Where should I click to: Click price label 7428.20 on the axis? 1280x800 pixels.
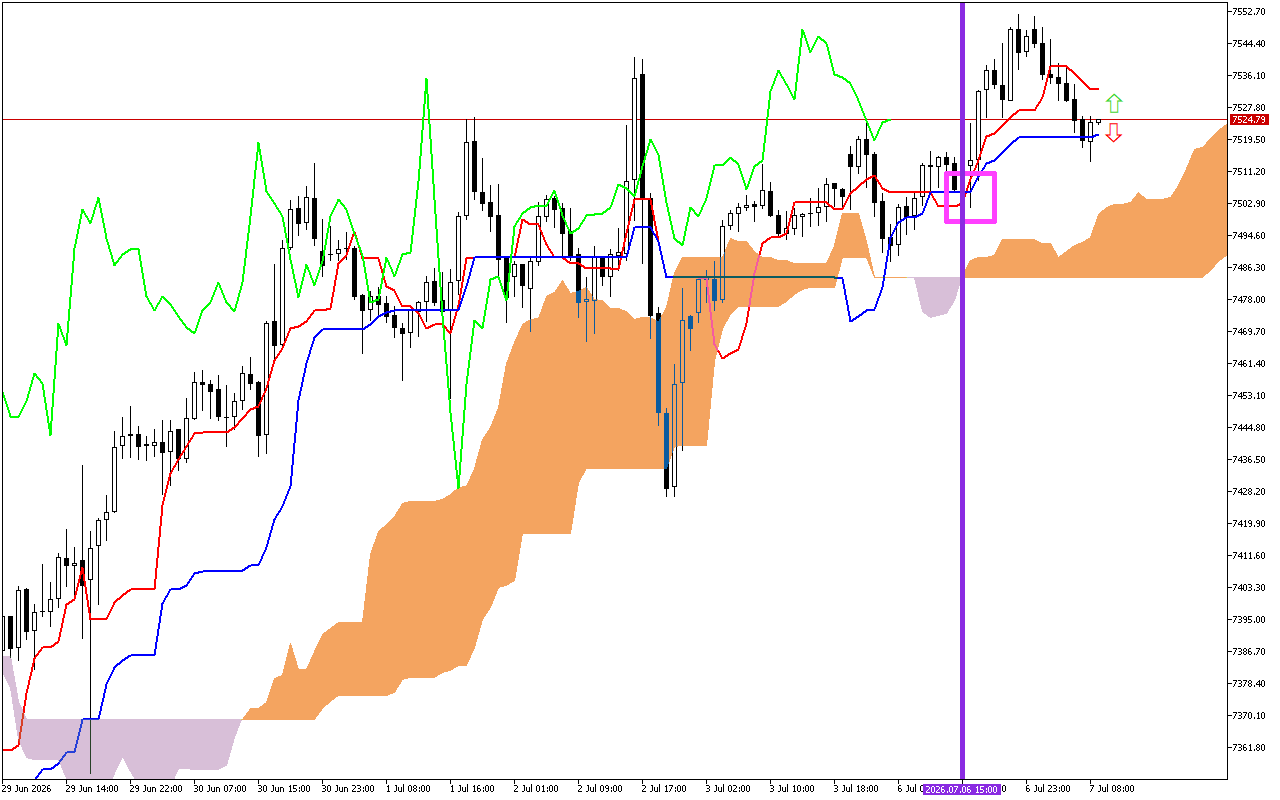coord(1250,492)
